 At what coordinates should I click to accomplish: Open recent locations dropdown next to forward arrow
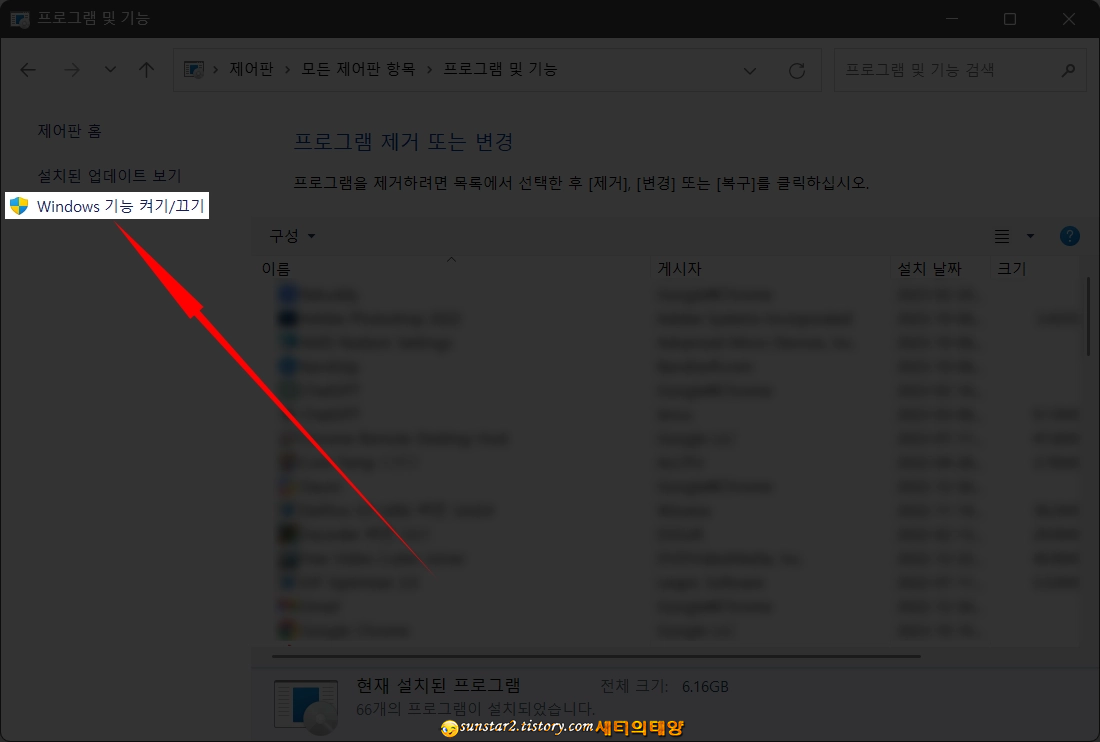pyautogui.click(x=110, y=69)
